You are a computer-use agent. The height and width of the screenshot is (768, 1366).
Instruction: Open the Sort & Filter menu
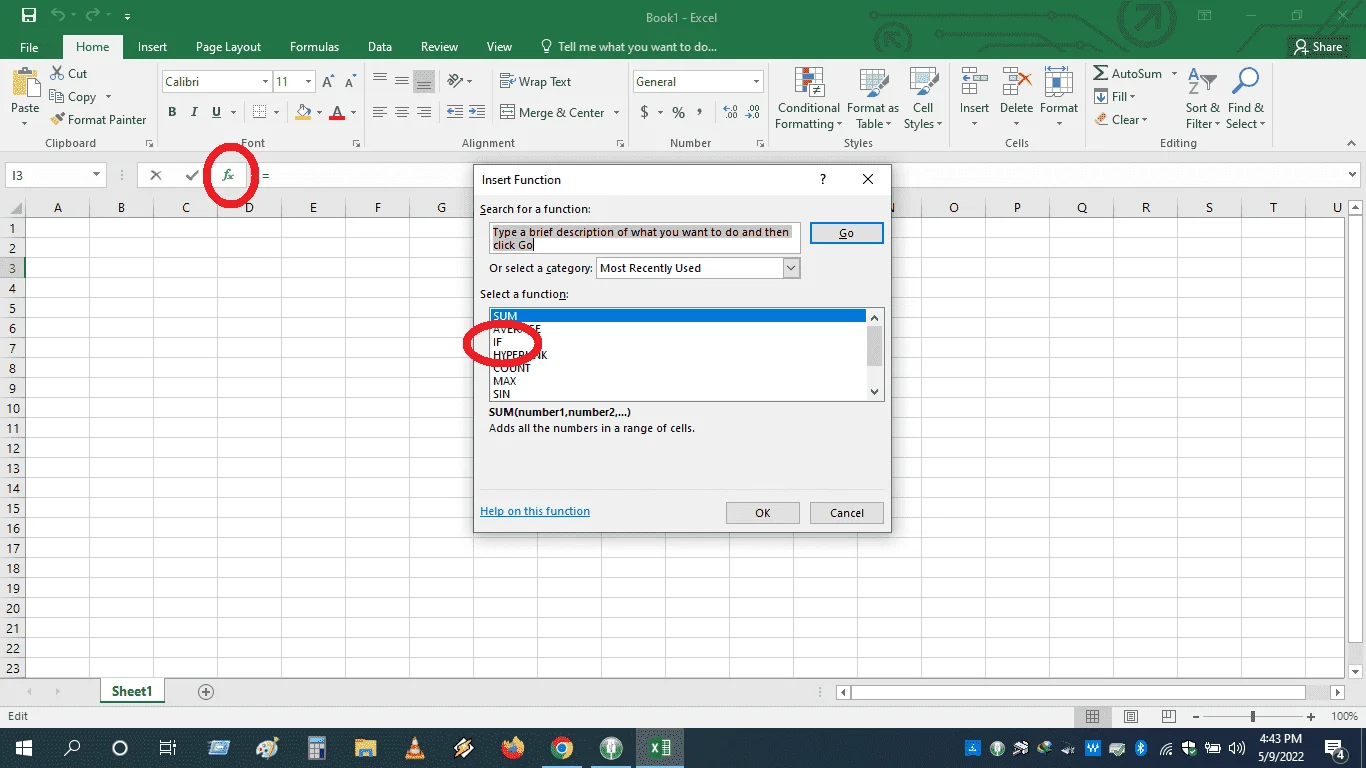pyautogui.click(x=1203, y=98)
